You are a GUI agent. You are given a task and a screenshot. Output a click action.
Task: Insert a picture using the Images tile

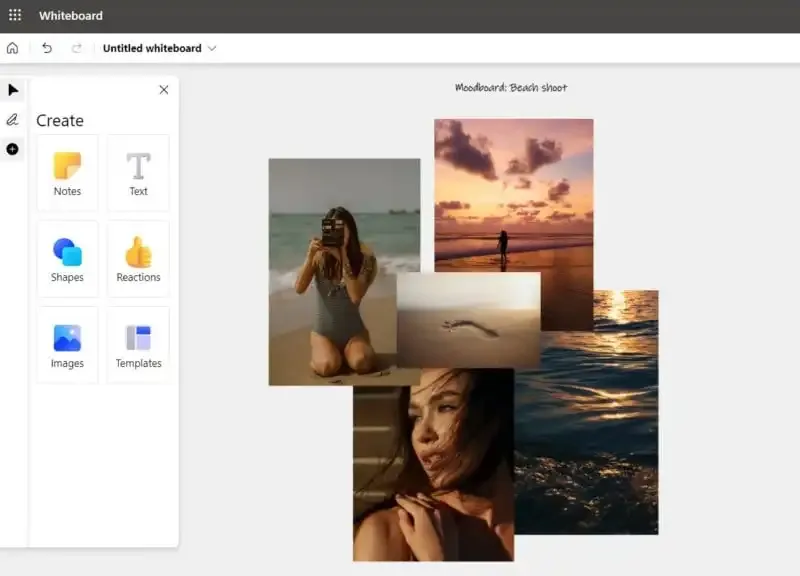[x=67, y=343]
